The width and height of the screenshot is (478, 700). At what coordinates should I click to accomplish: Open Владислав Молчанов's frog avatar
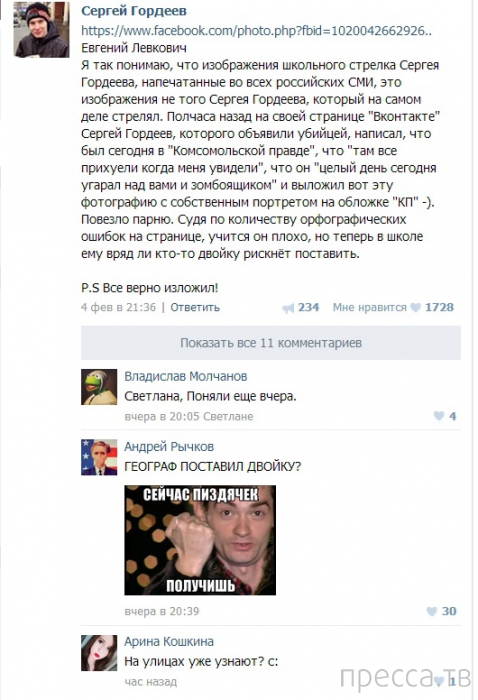[99, 387]
